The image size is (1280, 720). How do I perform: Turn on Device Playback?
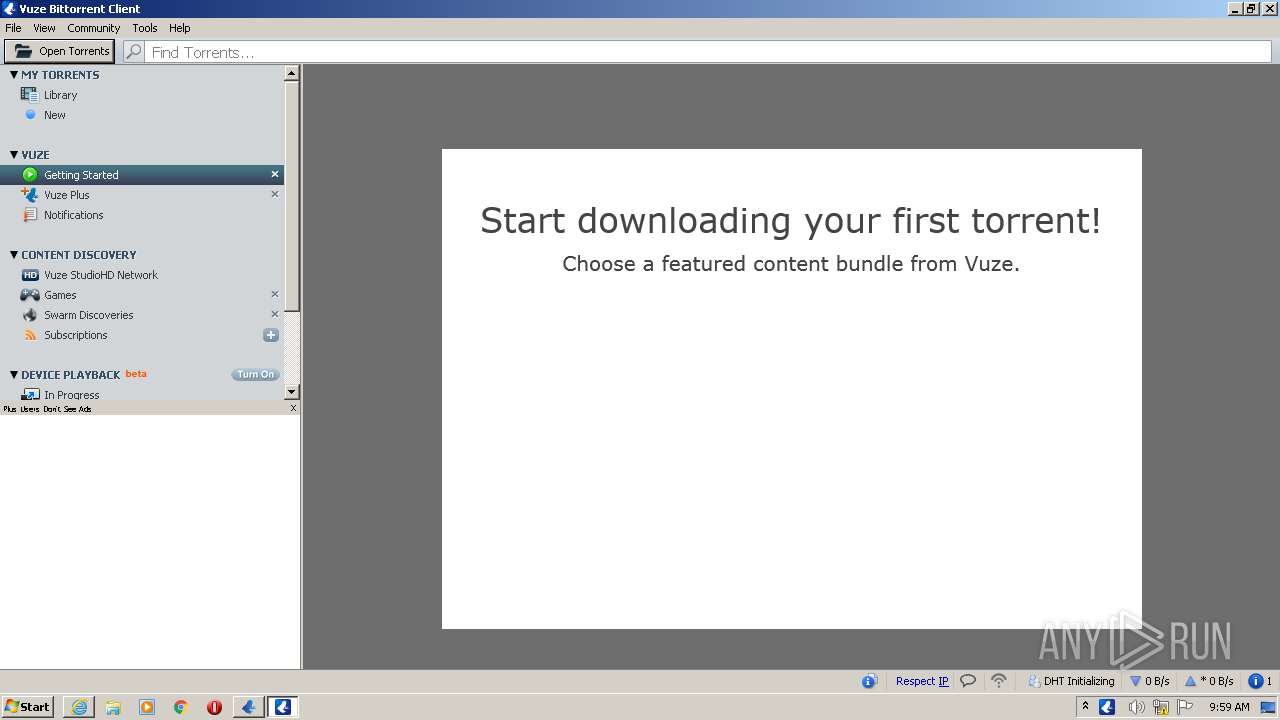255,375
